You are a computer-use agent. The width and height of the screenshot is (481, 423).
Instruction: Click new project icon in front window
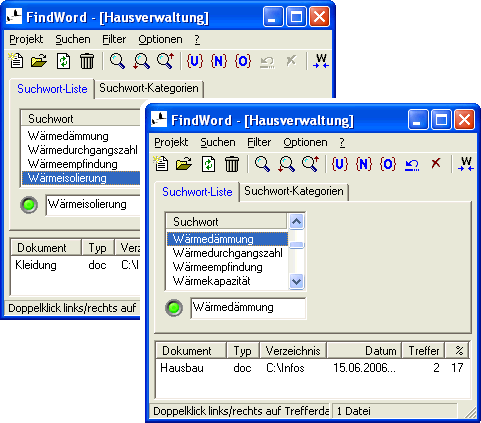pos(161,164)
